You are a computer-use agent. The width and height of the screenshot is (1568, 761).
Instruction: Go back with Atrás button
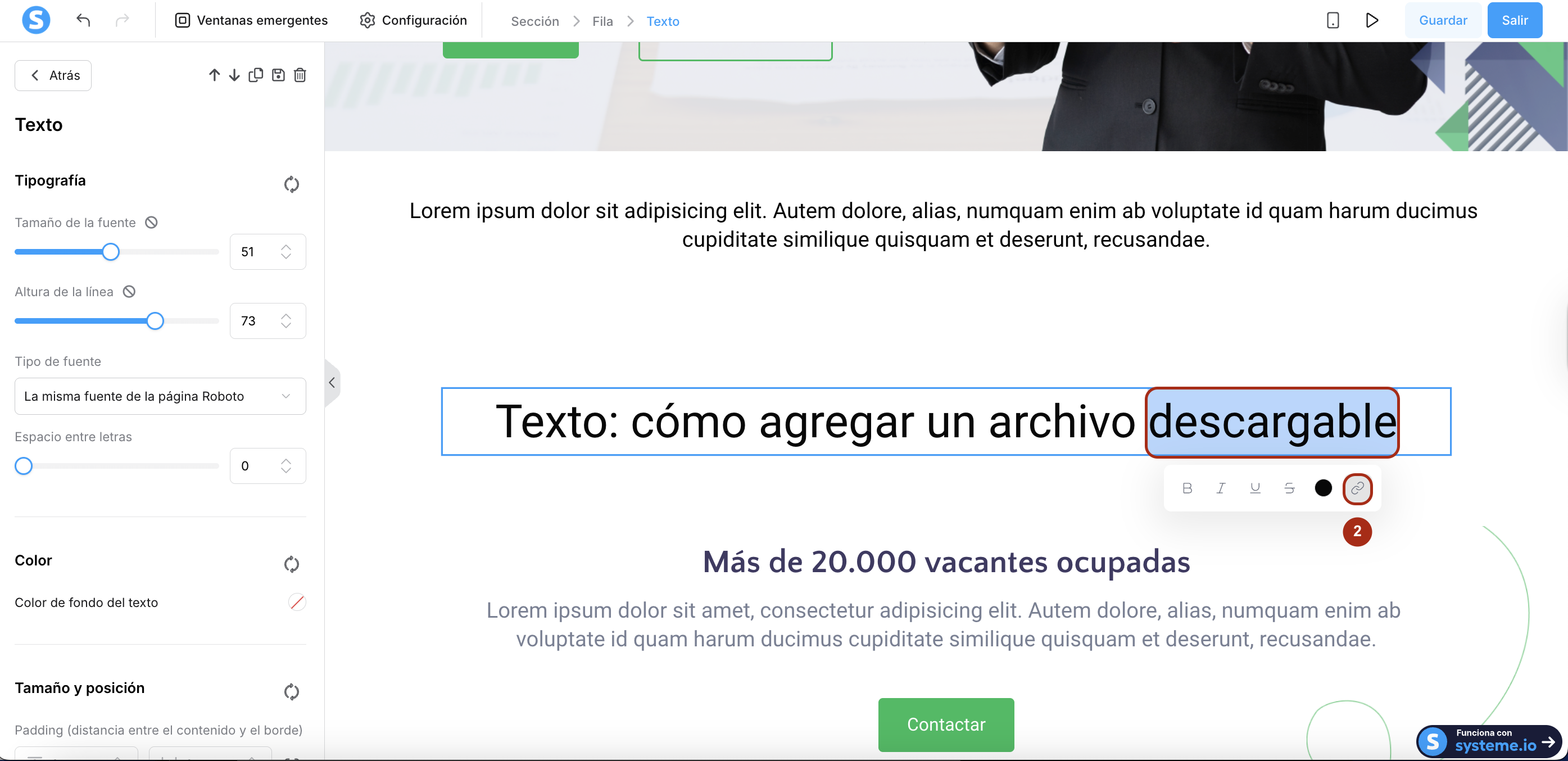pyautogui.click(x=53, y=75)
